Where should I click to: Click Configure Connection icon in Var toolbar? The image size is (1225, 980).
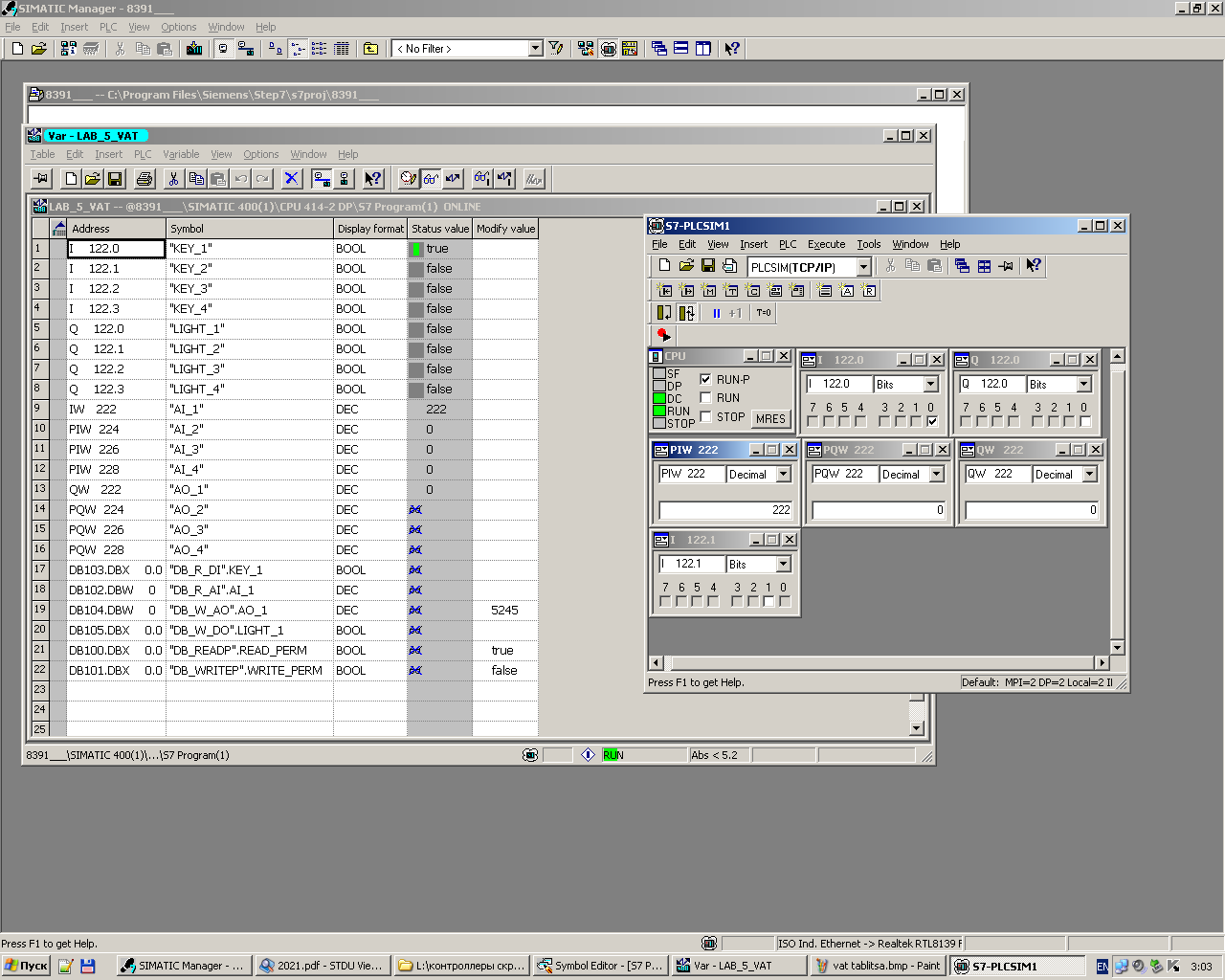pos(322,179)
